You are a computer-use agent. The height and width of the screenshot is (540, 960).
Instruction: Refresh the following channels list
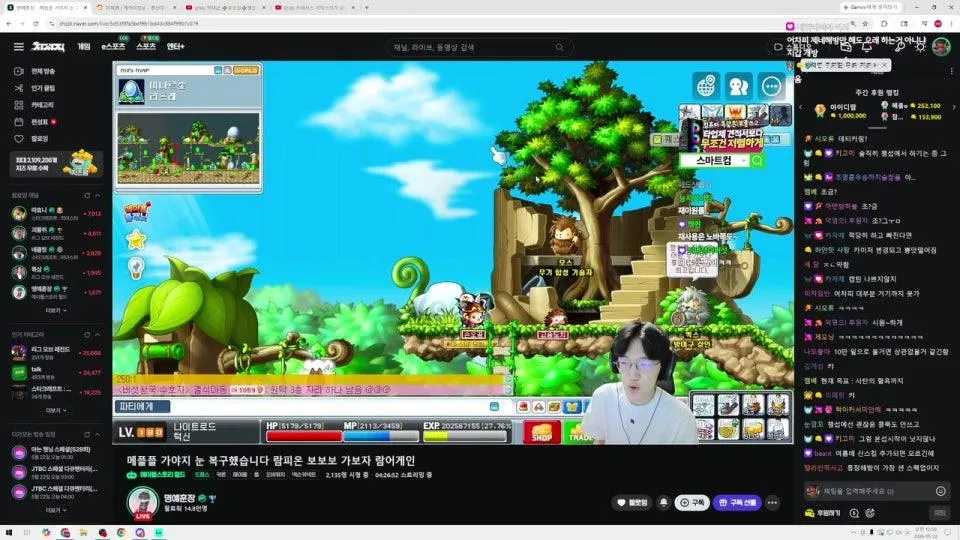[x=87, y=195]
